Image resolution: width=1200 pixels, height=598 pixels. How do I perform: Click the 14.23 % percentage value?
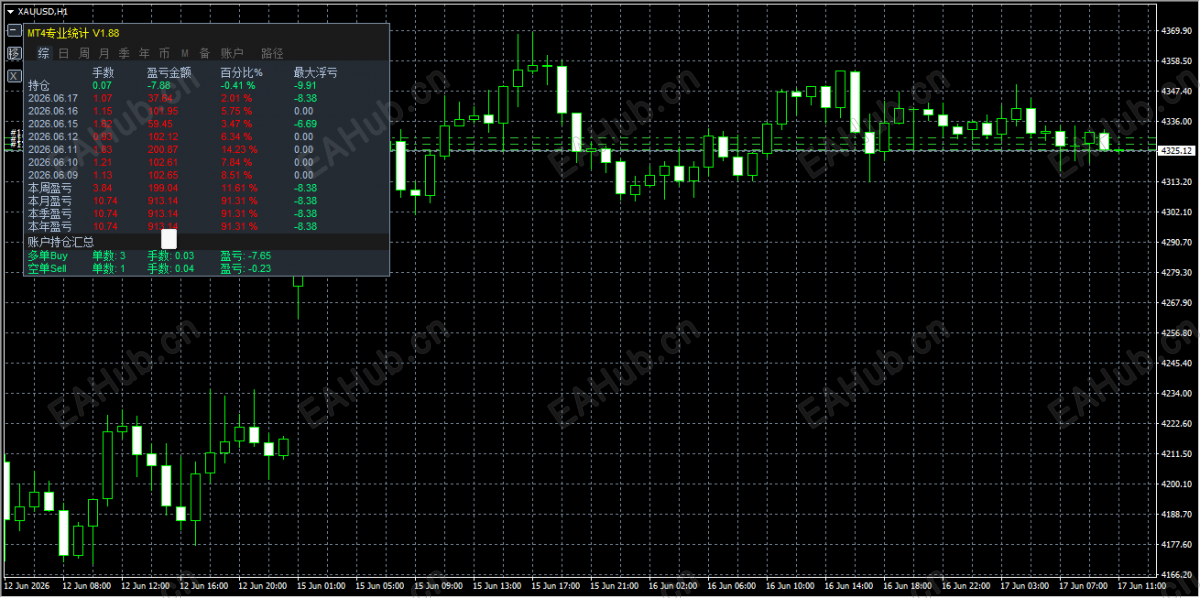click(239, 149)
